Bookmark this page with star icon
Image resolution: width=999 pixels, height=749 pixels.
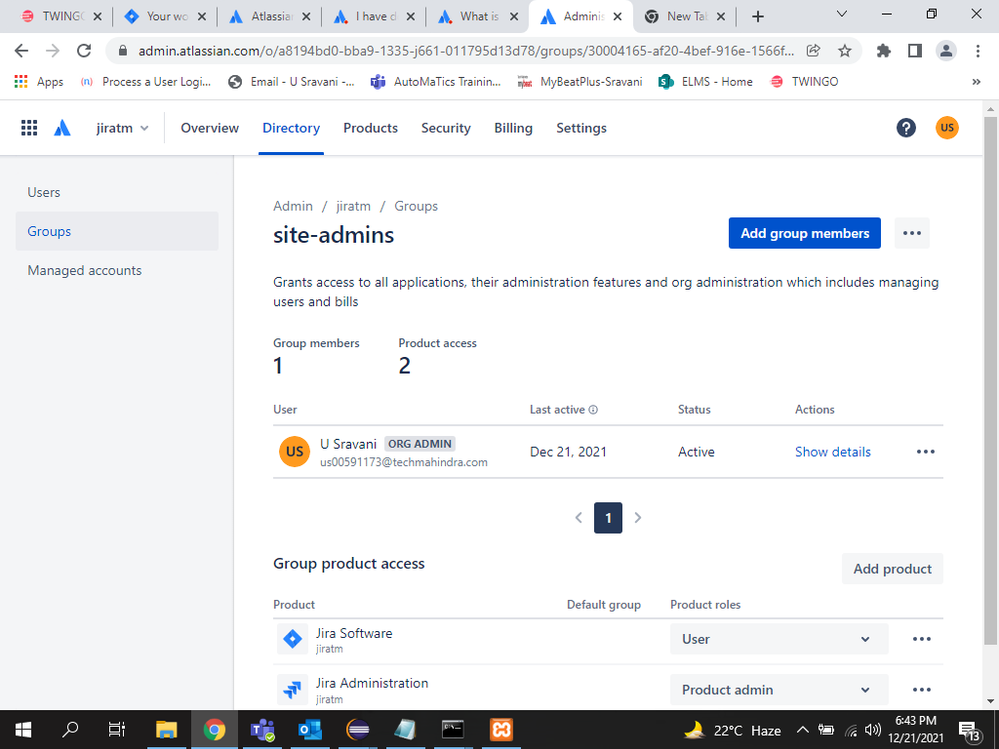coord(845,50)
